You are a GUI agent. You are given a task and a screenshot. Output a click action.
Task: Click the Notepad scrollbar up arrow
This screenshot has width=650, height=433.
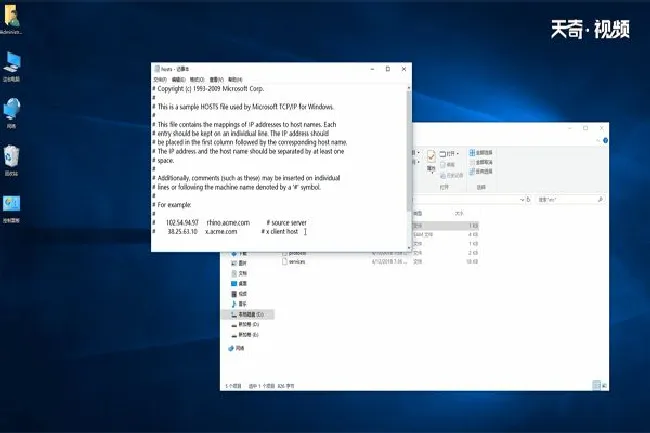click(x=409, y=88)
